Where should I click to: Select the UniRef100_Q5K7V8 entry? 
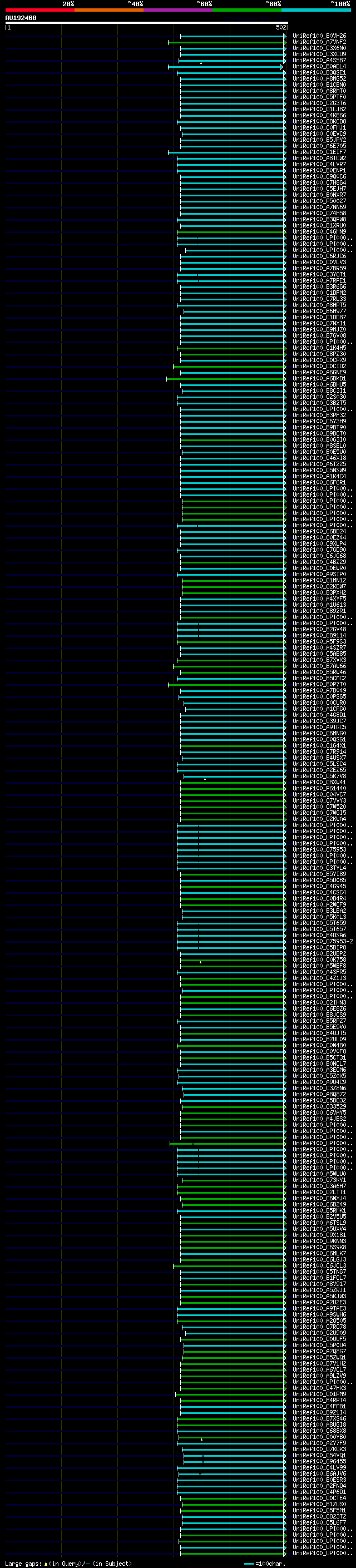coord(319,776)
